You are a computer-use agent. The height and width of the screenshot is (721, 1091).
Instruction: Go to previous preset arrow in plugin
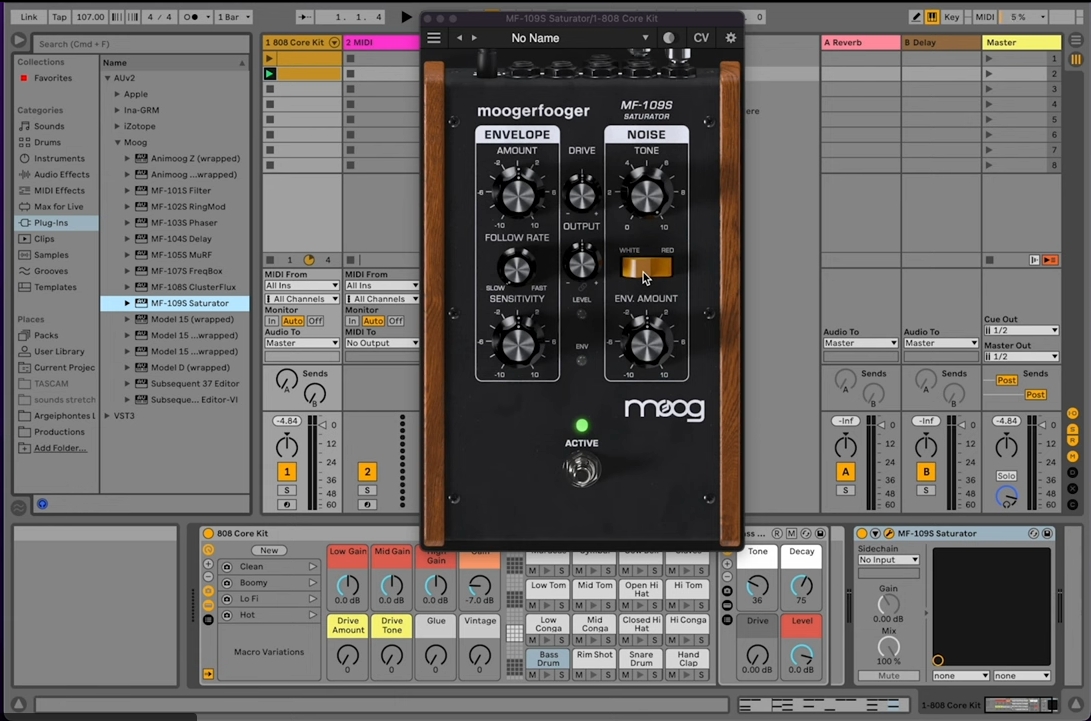click(x=459, y=38)
